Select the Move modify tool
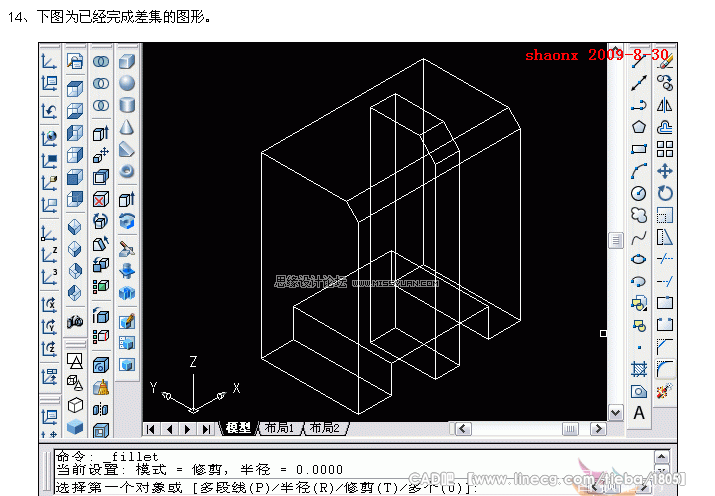Image resolution: width=715 pixels, height=496 pixels. click(x=665, y=171)
